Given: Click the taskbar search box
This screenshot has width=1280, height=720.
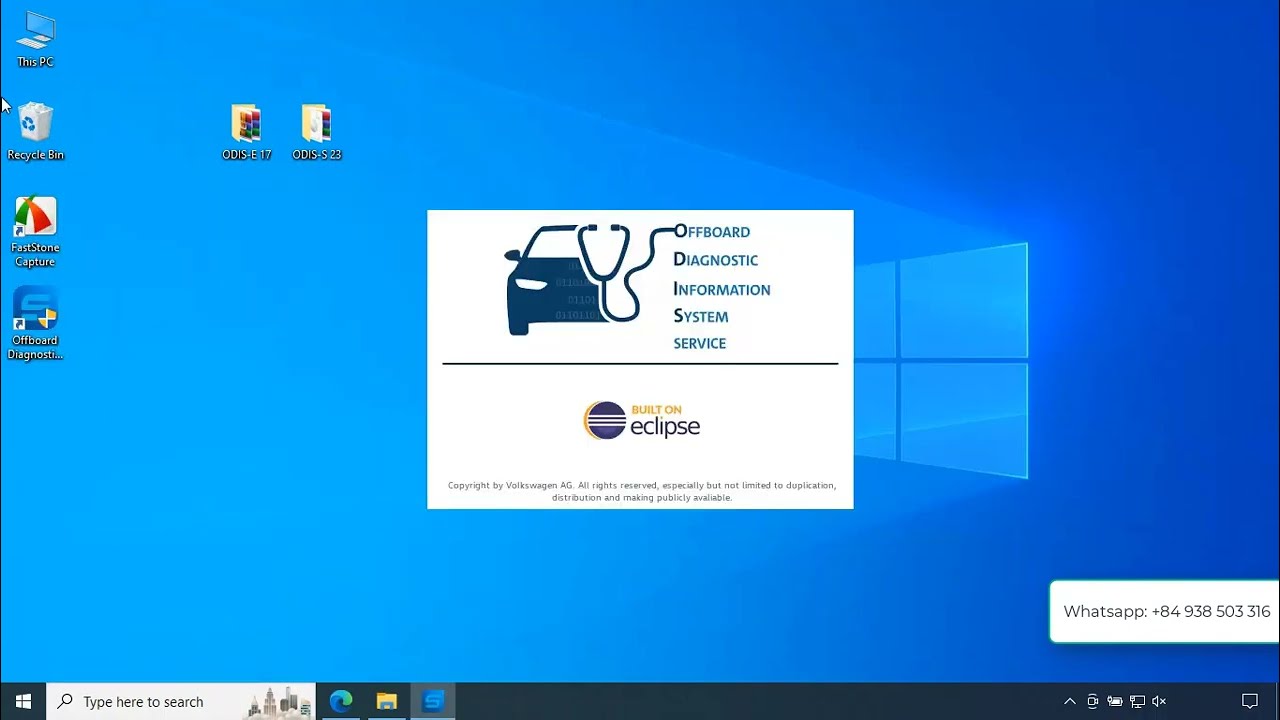Looking at the screenshot, I should click(181, 701).
